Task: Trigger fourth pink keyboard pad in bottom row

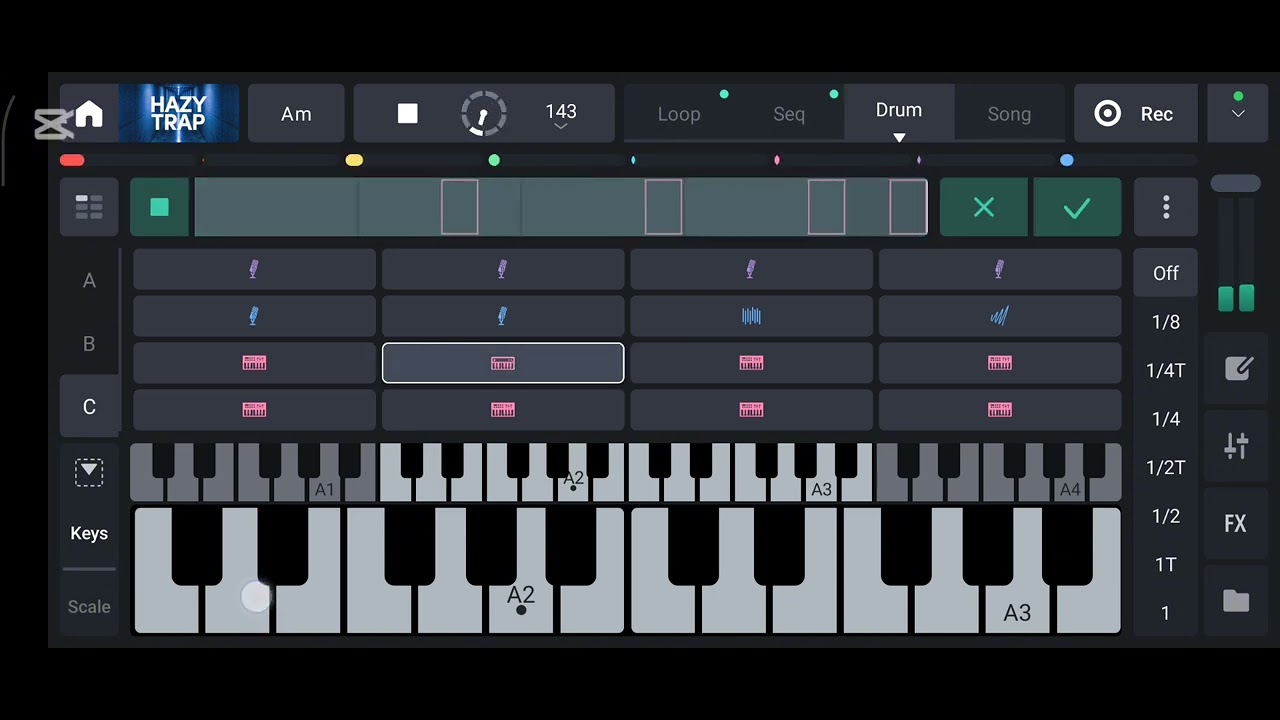Action: 1000,410
